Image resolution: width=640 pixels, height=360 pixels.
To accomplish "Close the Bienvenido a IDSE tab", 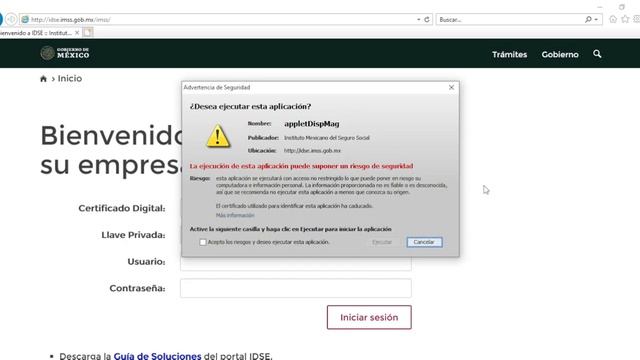I will click(77, 33).
